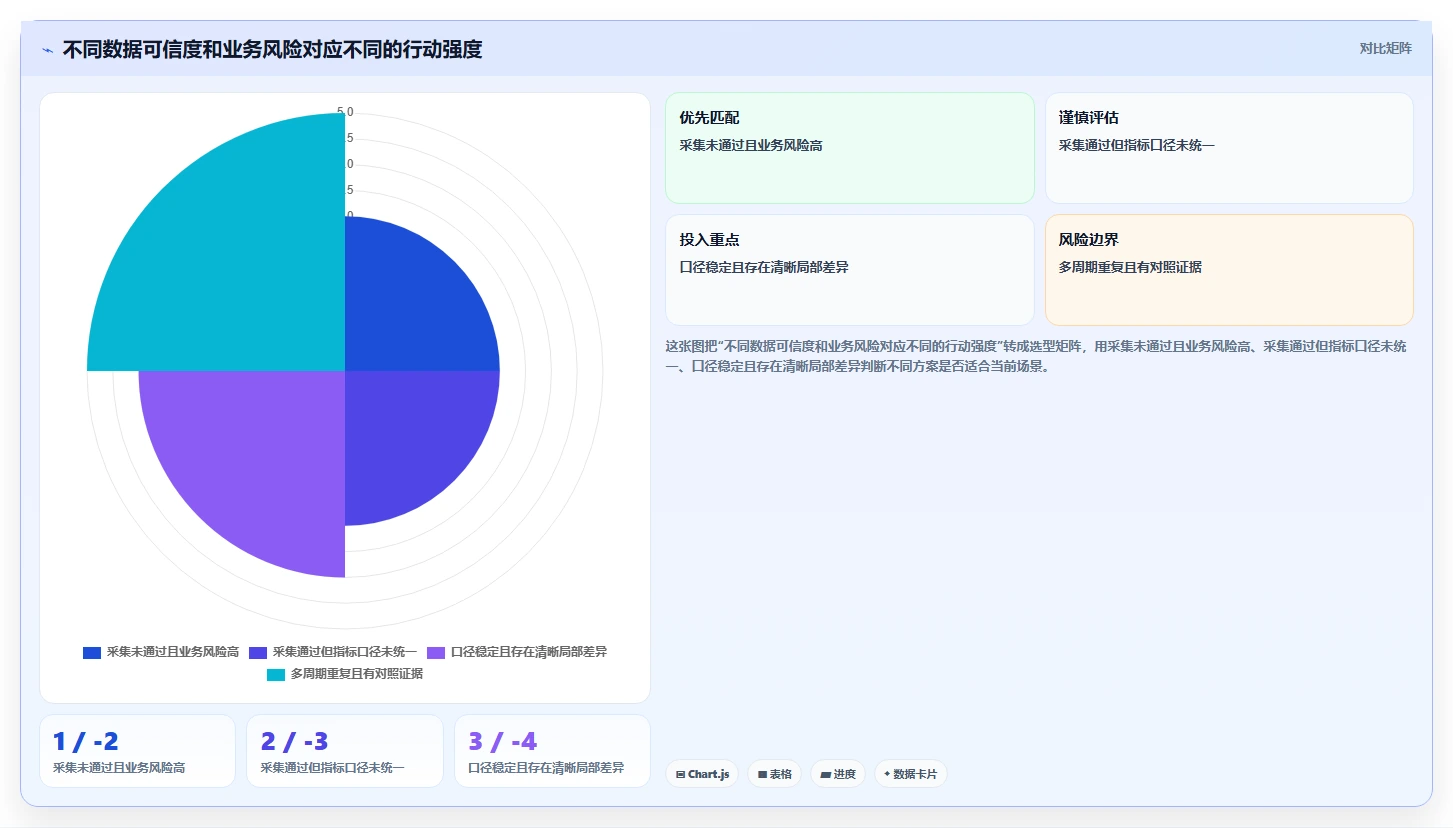Click the icon inside the 表格 chip

tap(762, 774)
